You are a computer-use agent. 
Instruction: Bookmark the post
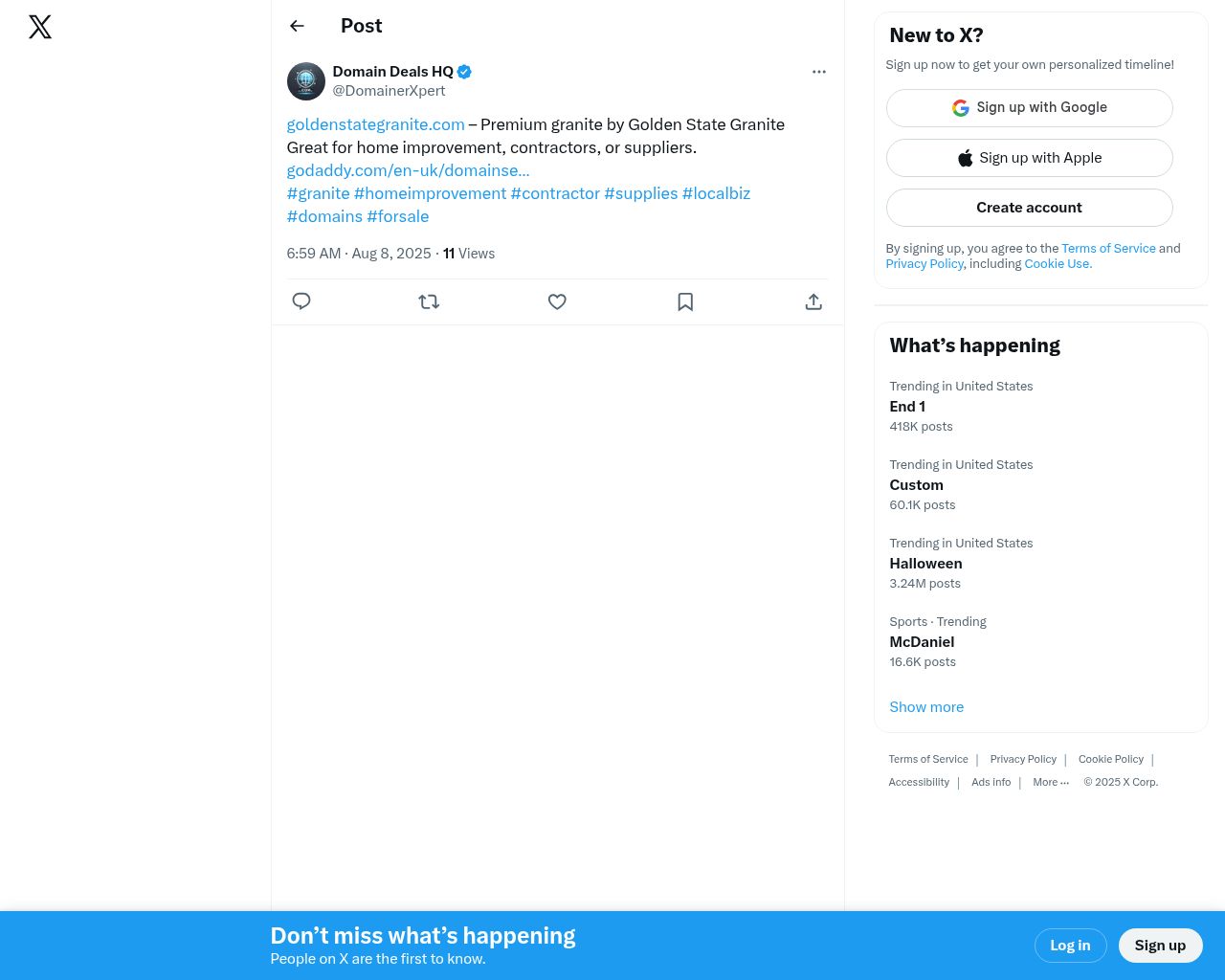tap(685, 301)
